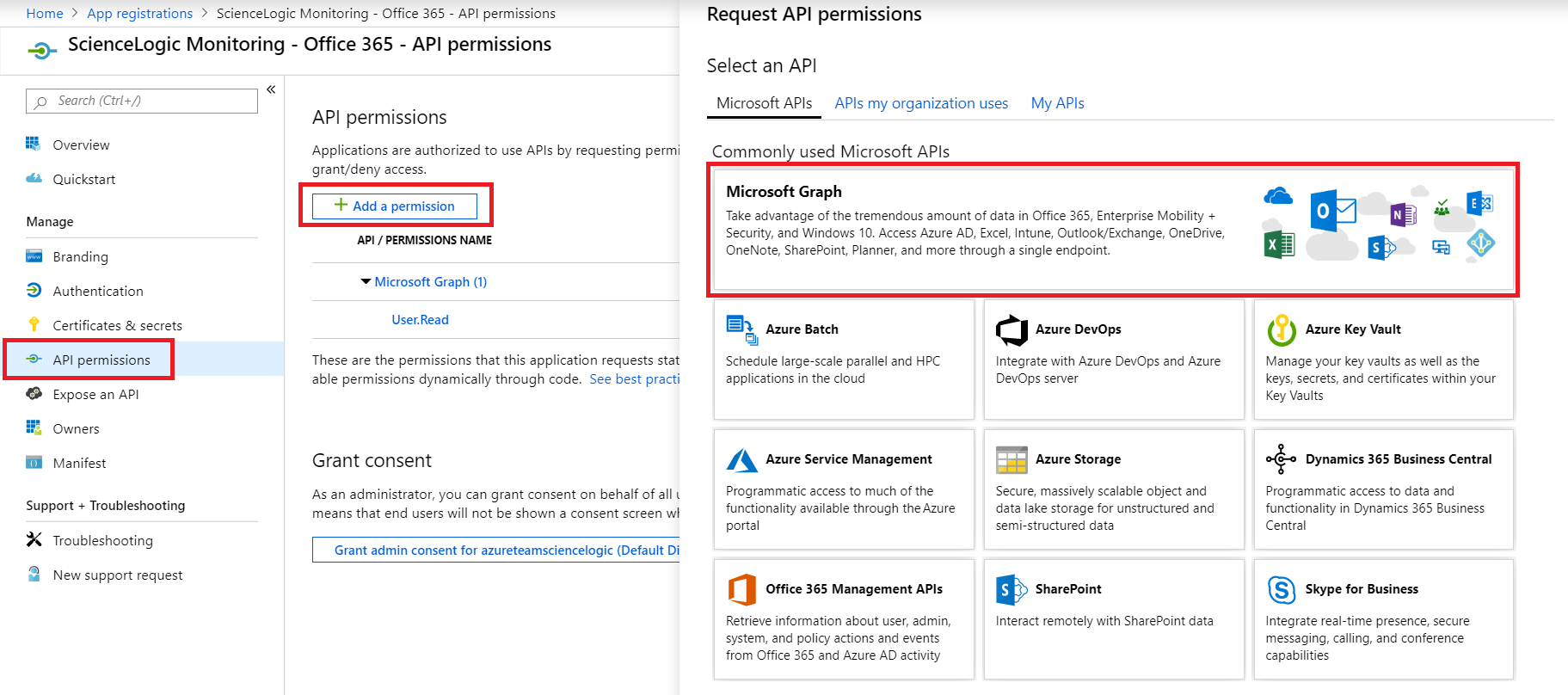The width and height of the screenshot is (1568, 695).
Task: Click the Certificates & secrets key icon
Action: (x=34, y=324)
